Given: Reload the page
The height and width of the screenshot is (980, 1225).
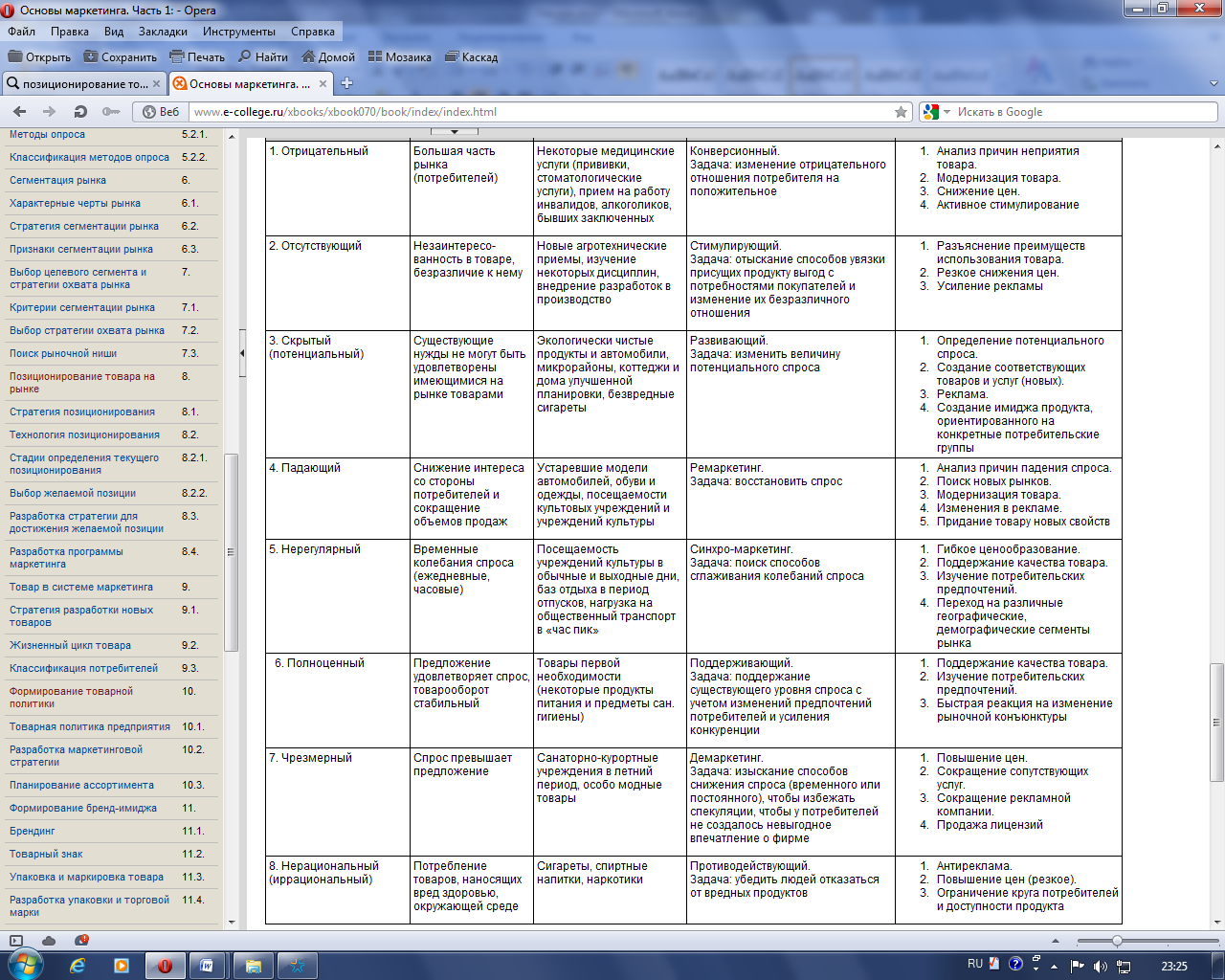Looking at the screenshot, I should (x=80, y=112).
